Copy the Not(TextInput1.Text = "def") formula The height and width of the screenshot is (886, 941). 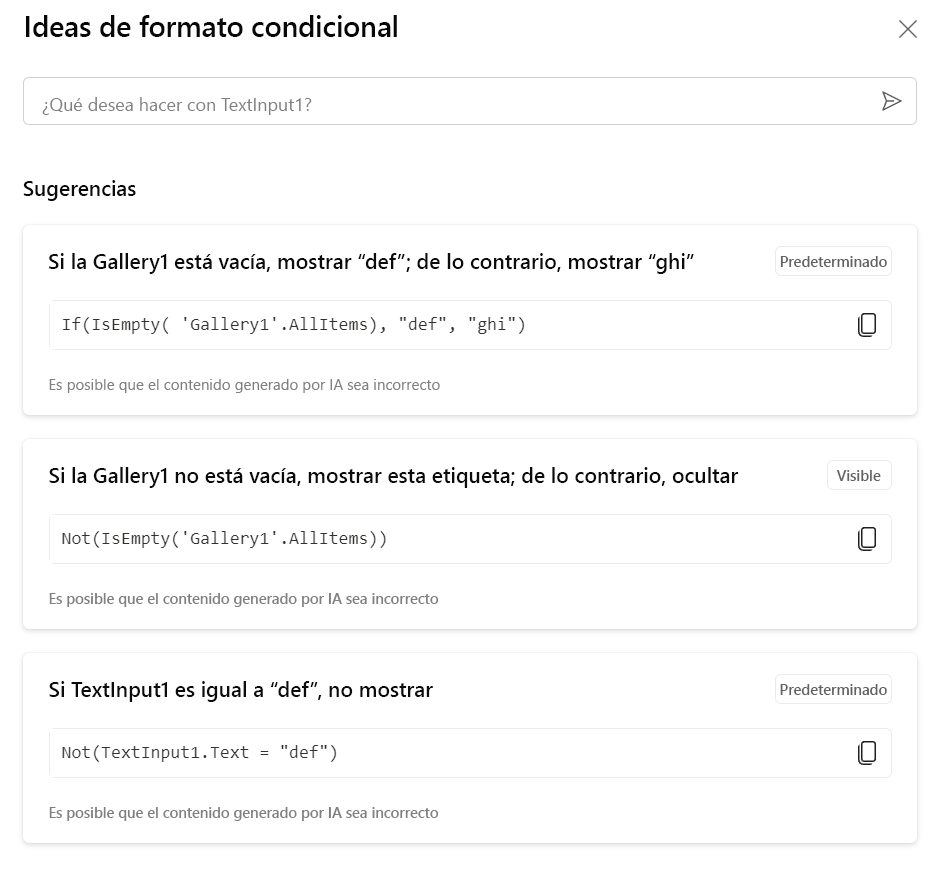pos(867,753)
